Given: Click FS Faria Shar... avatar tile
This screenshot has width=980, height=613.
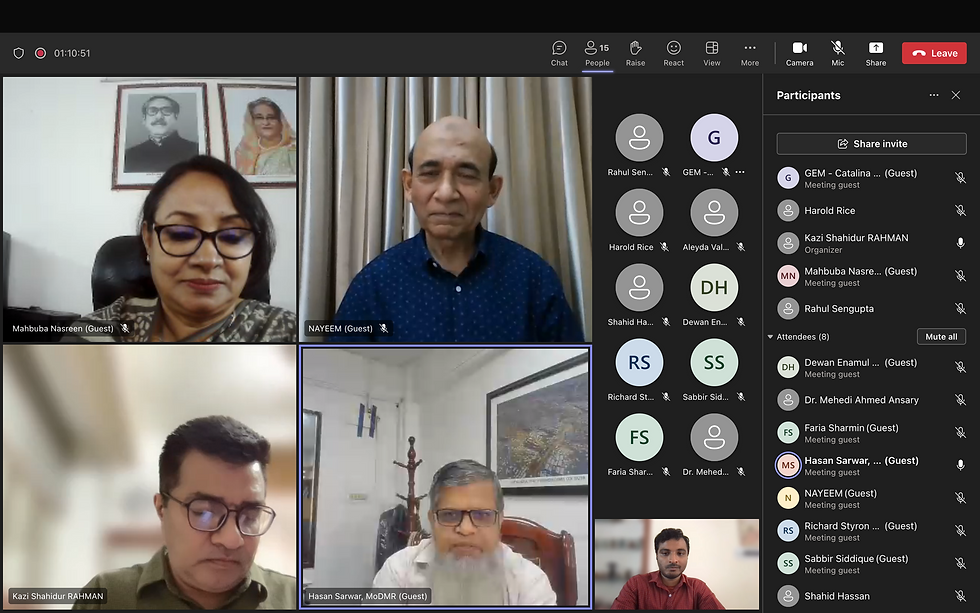Looking at the screenshot, I should pyautogui.click(x=639, y=438).
